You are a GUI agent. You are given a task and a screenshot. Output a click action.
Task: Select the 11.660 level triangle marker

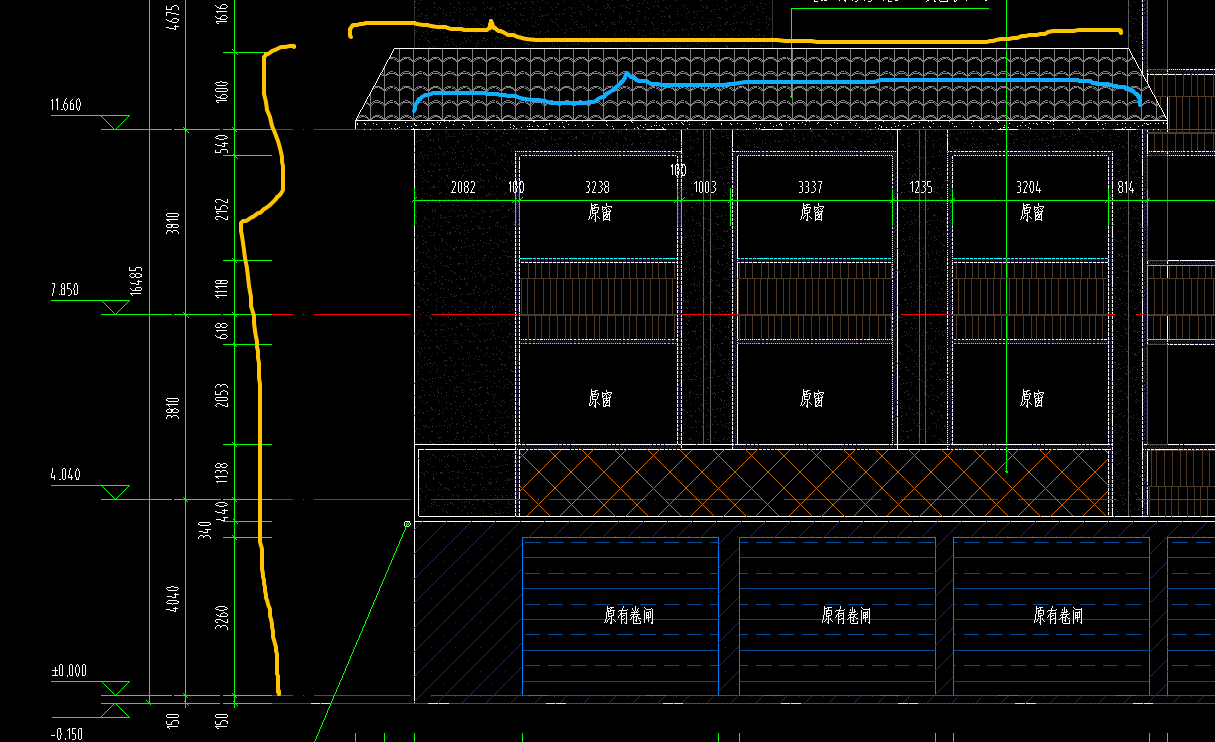pos(117,122)
